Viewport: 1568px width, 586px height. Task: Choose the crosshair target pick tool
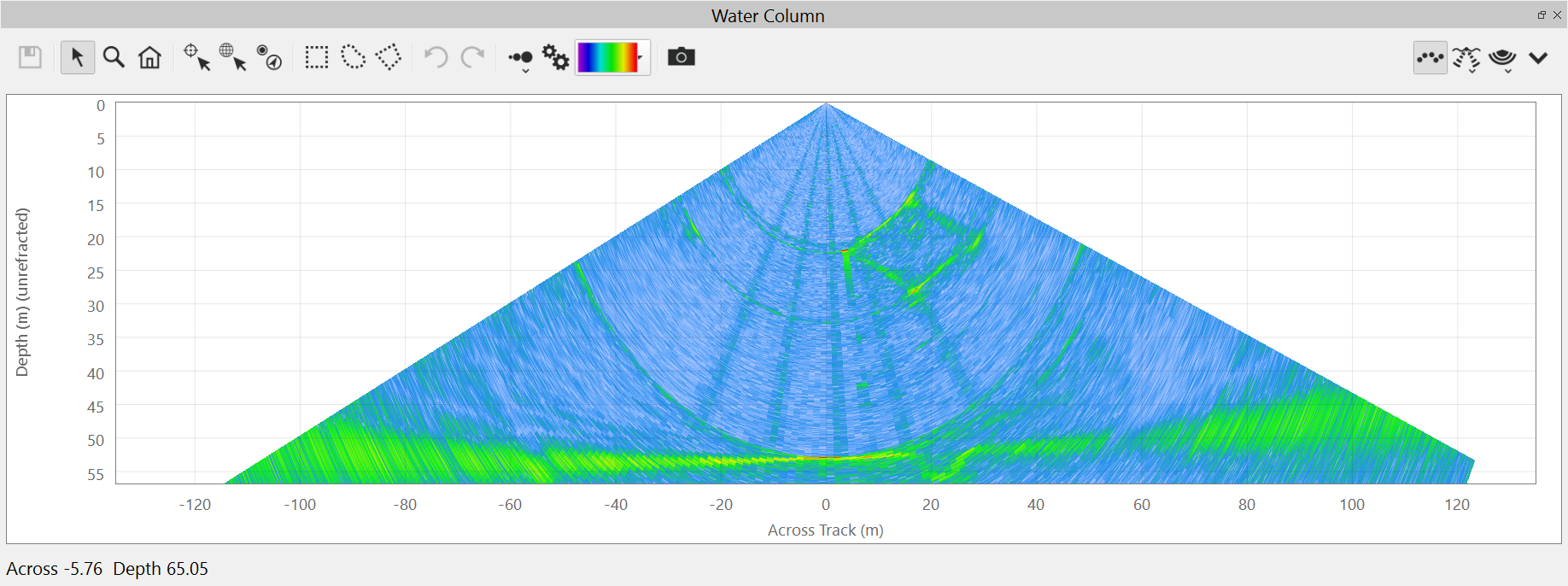pos(196,57)
